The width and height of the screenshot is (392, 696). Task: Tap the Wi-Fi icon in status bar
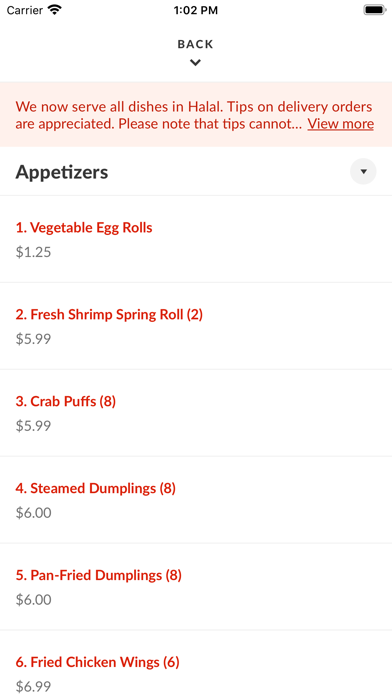coord(55,10)
